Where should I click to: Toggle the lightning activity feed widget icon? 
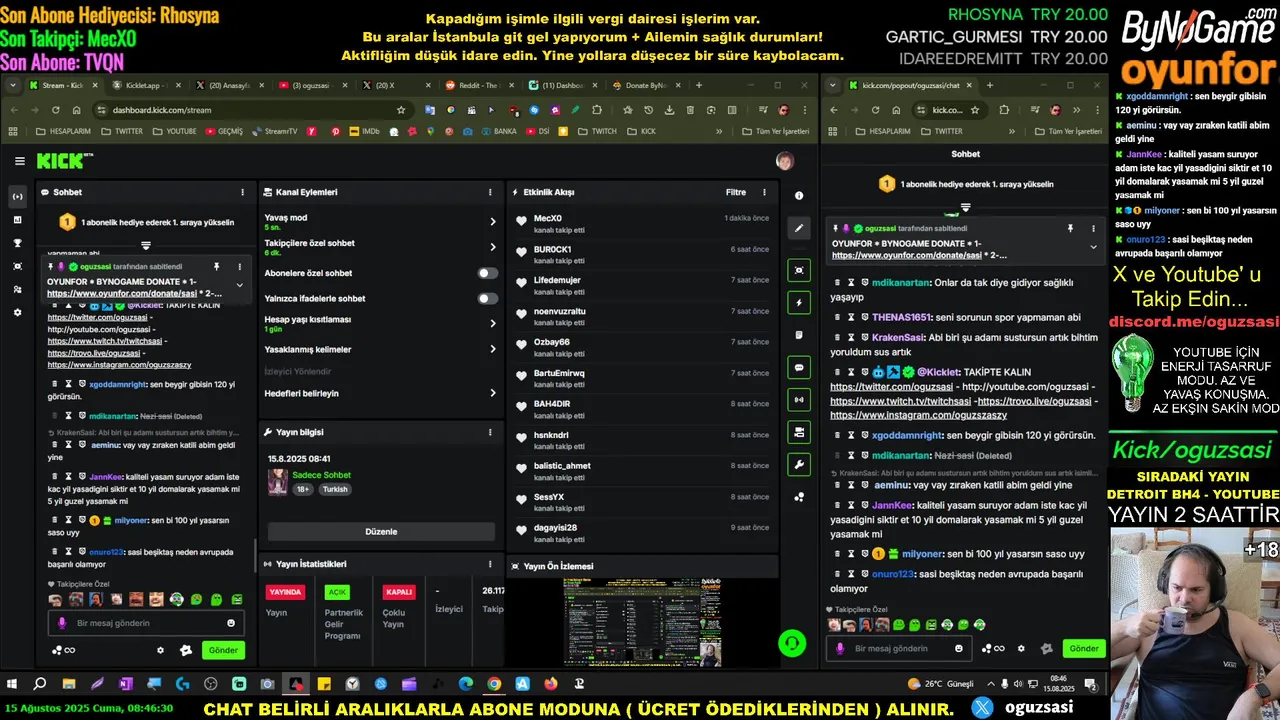(798, 302)
